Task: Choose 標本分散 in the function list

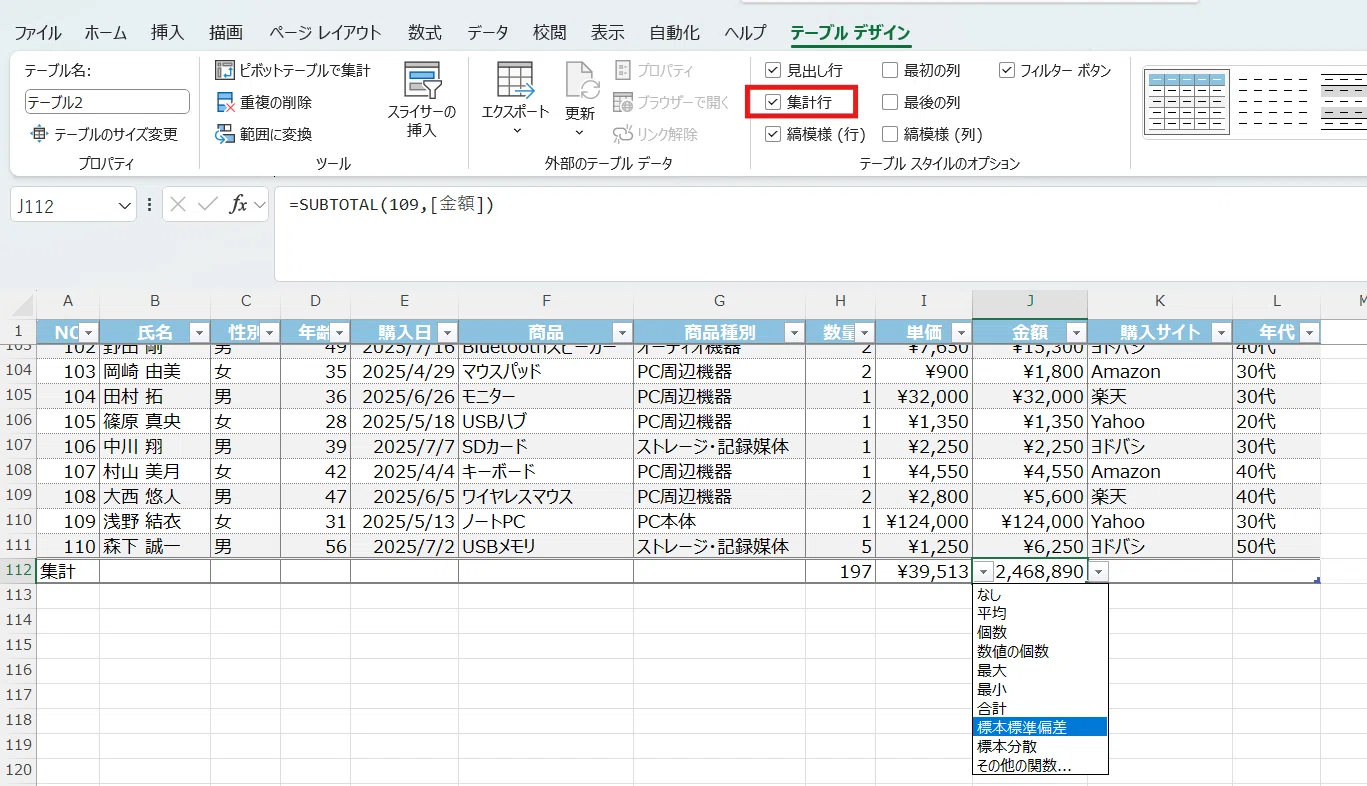Action: (1040, 746)
